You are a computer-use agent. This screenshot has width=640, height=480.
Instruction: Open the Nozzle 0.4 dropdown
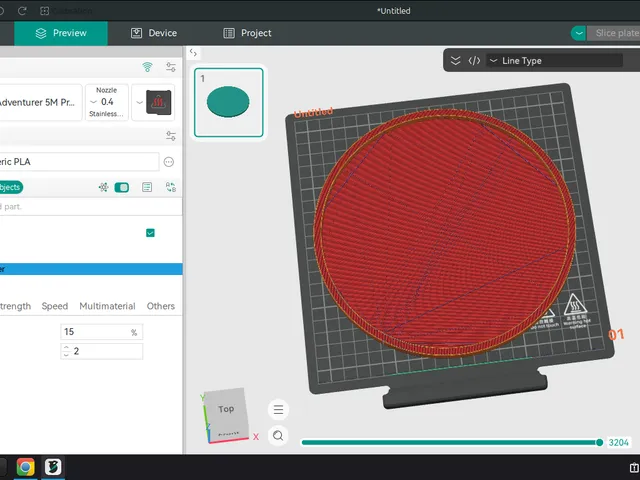pos(107,102)
